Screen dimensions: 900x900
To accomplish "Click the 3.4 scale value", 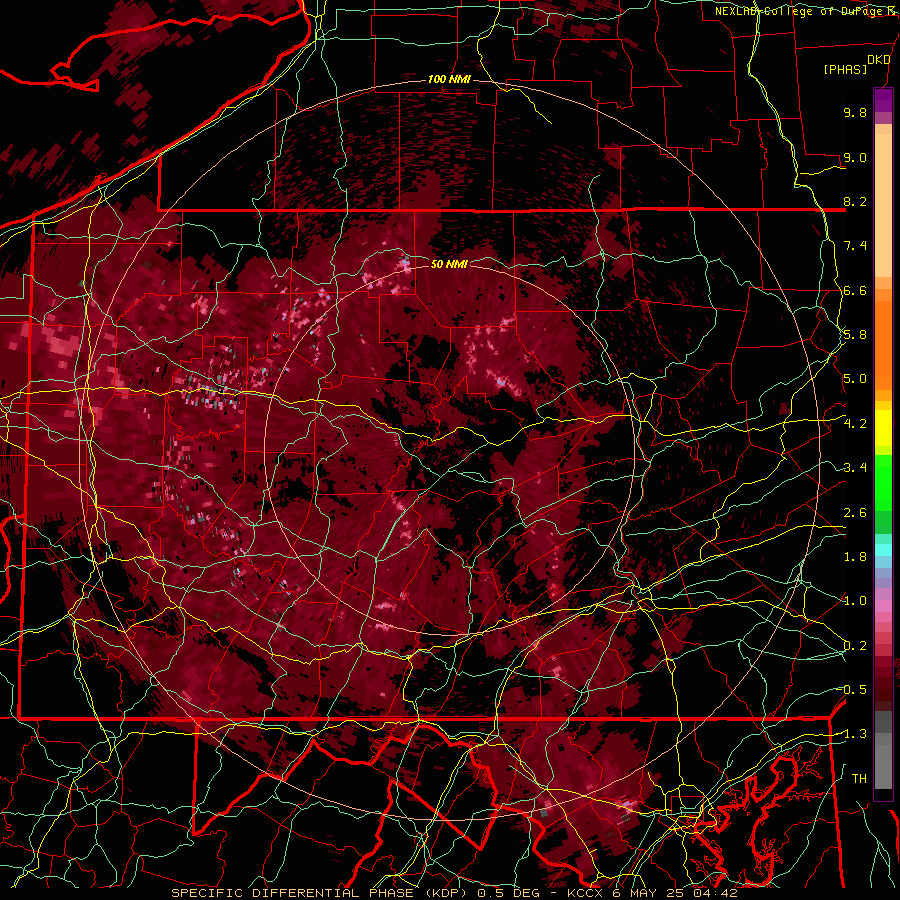I will [855, 468].
